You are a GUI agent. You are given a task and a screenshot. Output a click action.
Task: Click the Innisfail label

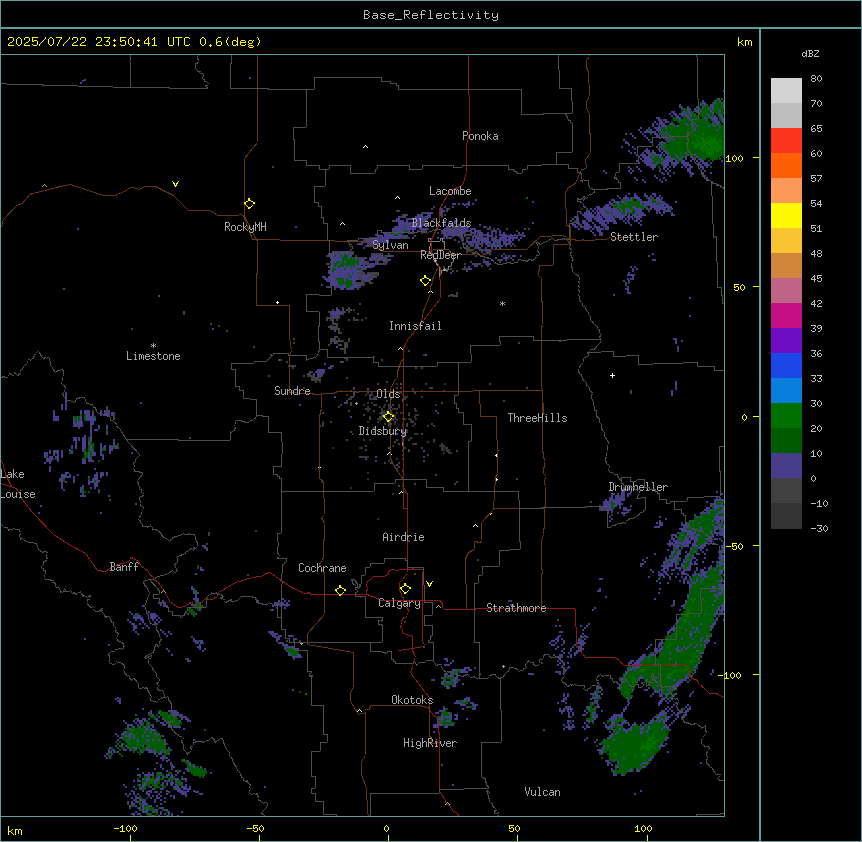(415, 326)
